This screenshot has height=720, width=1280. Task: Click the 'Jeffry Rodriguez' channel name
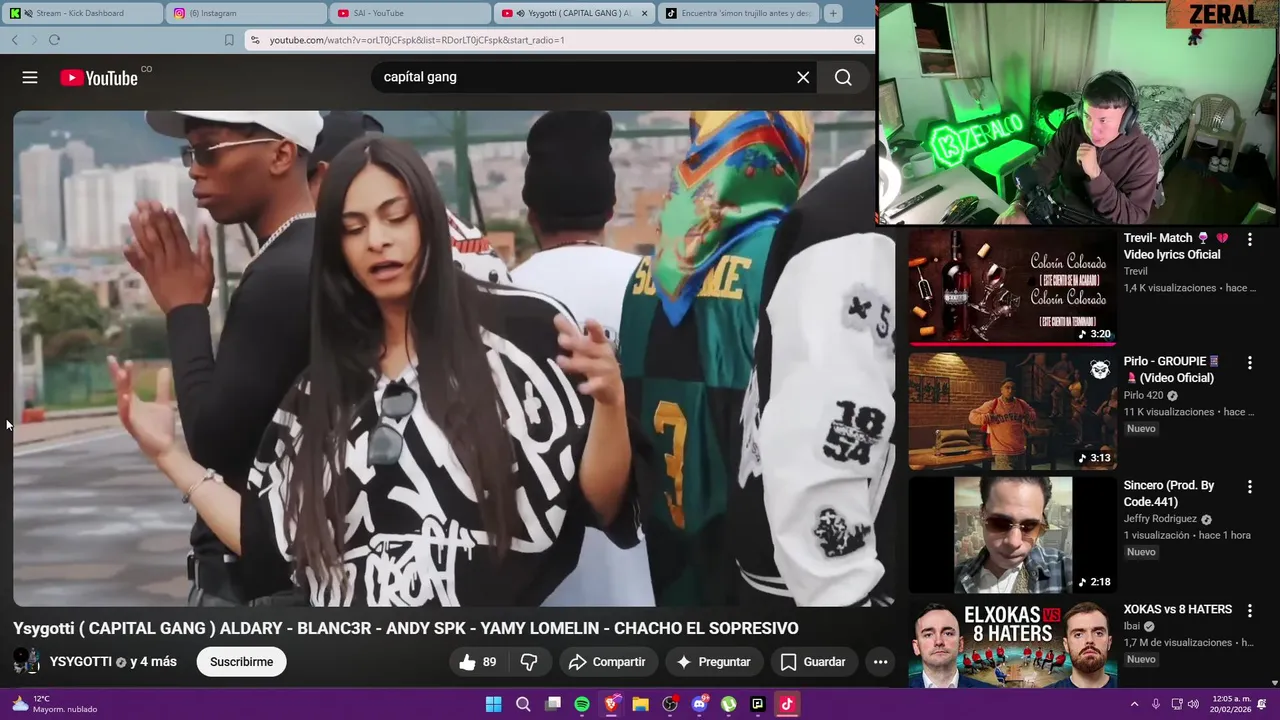click(x=1160, y=519)
